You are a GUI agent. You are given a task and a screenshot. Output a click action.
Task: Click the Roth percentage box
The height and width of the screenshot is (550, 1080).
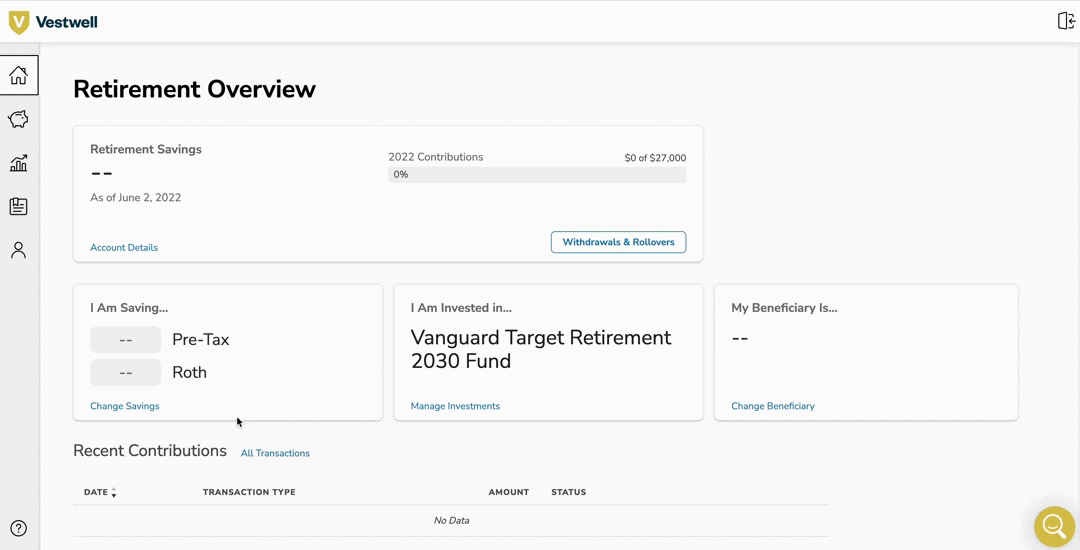point(126,373)
